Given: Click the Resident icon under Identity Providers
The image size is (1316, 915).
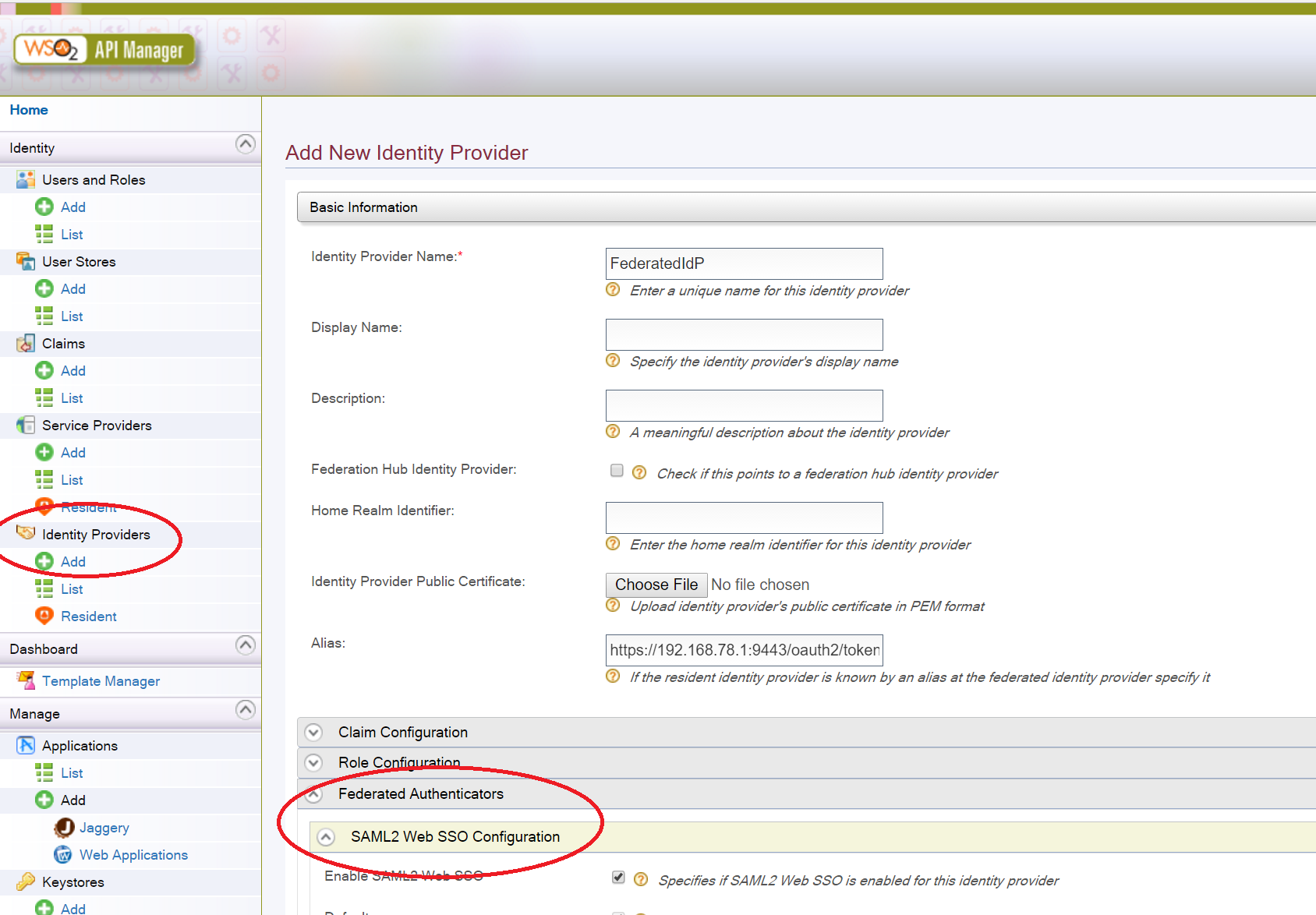Looking at the screenshot, I should (x=44, y=616).
